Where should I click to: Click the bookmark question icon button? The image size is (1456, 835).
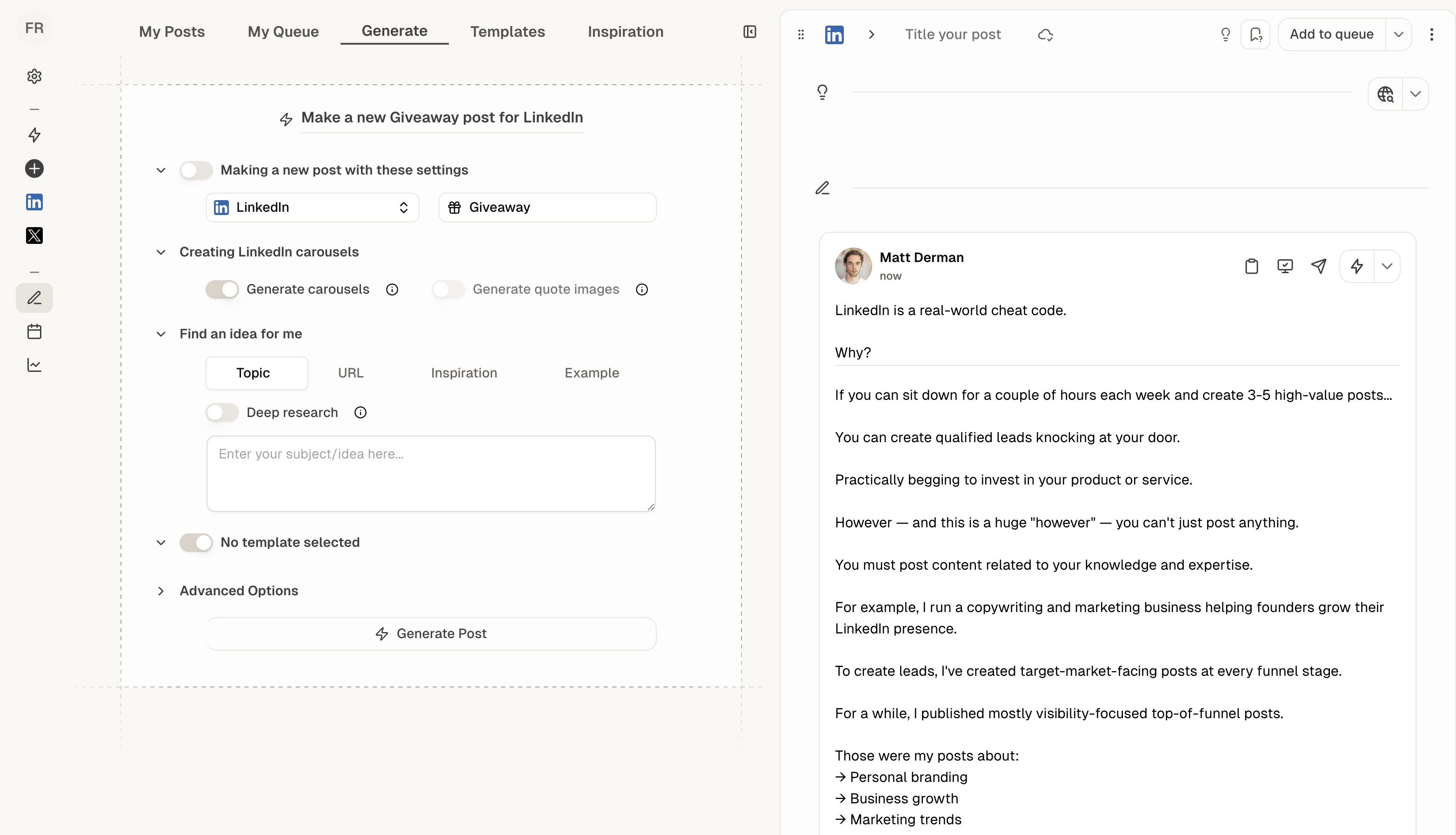pyautogui.click(x=1256, y=34)
